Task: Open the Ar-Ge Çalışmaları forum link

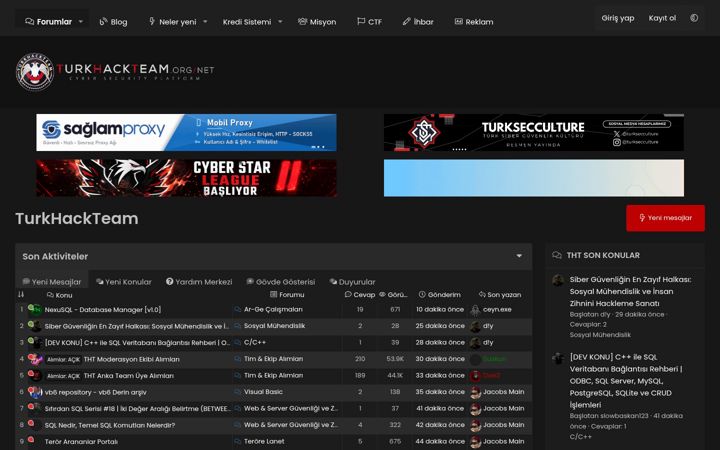Action: (x=273, y=309)
